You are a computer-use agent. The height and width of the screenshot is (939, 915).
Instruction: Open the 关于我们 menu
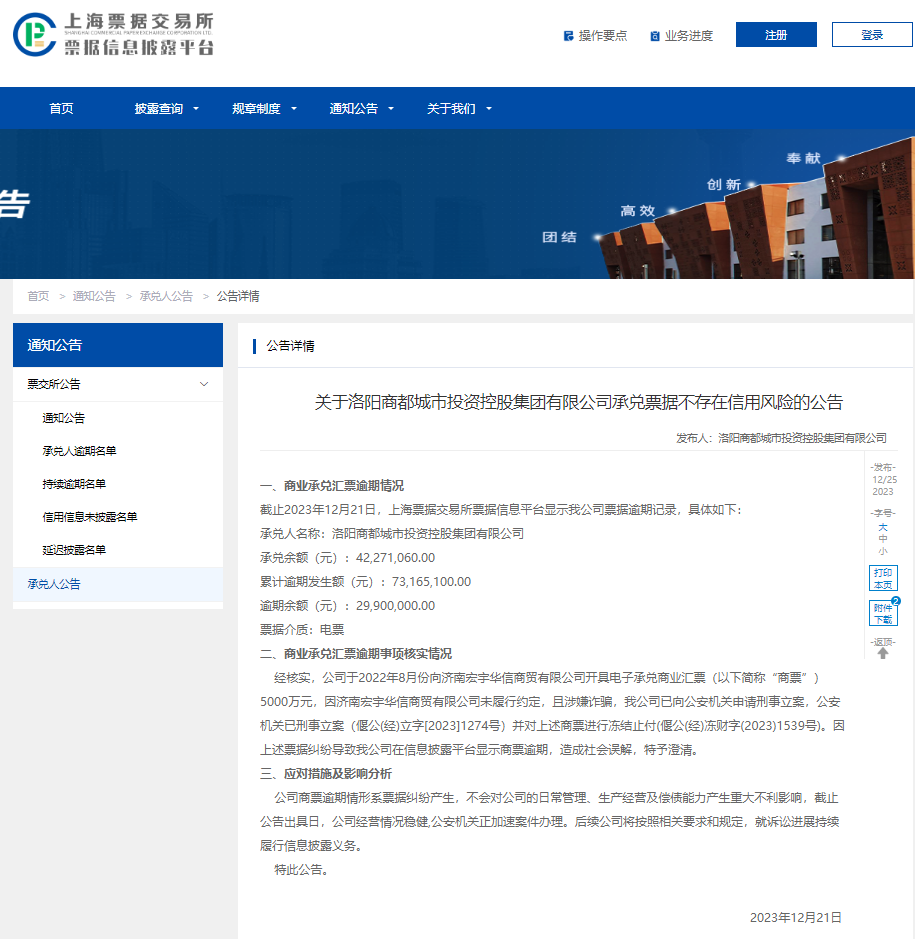click(451, 108)
